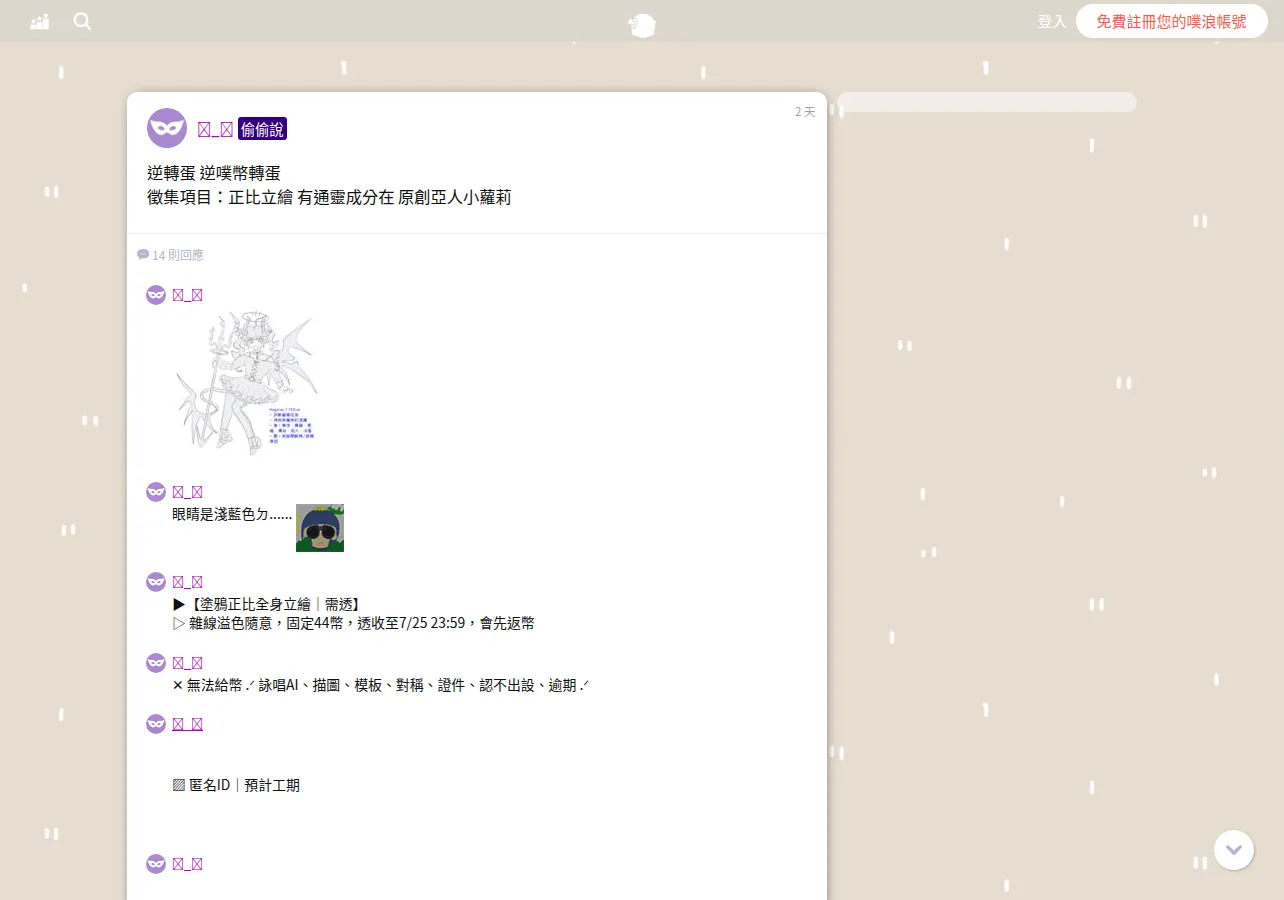Click the 登入 login link
Viewport: 1284px width, 900px height.
pos(1052,21)
